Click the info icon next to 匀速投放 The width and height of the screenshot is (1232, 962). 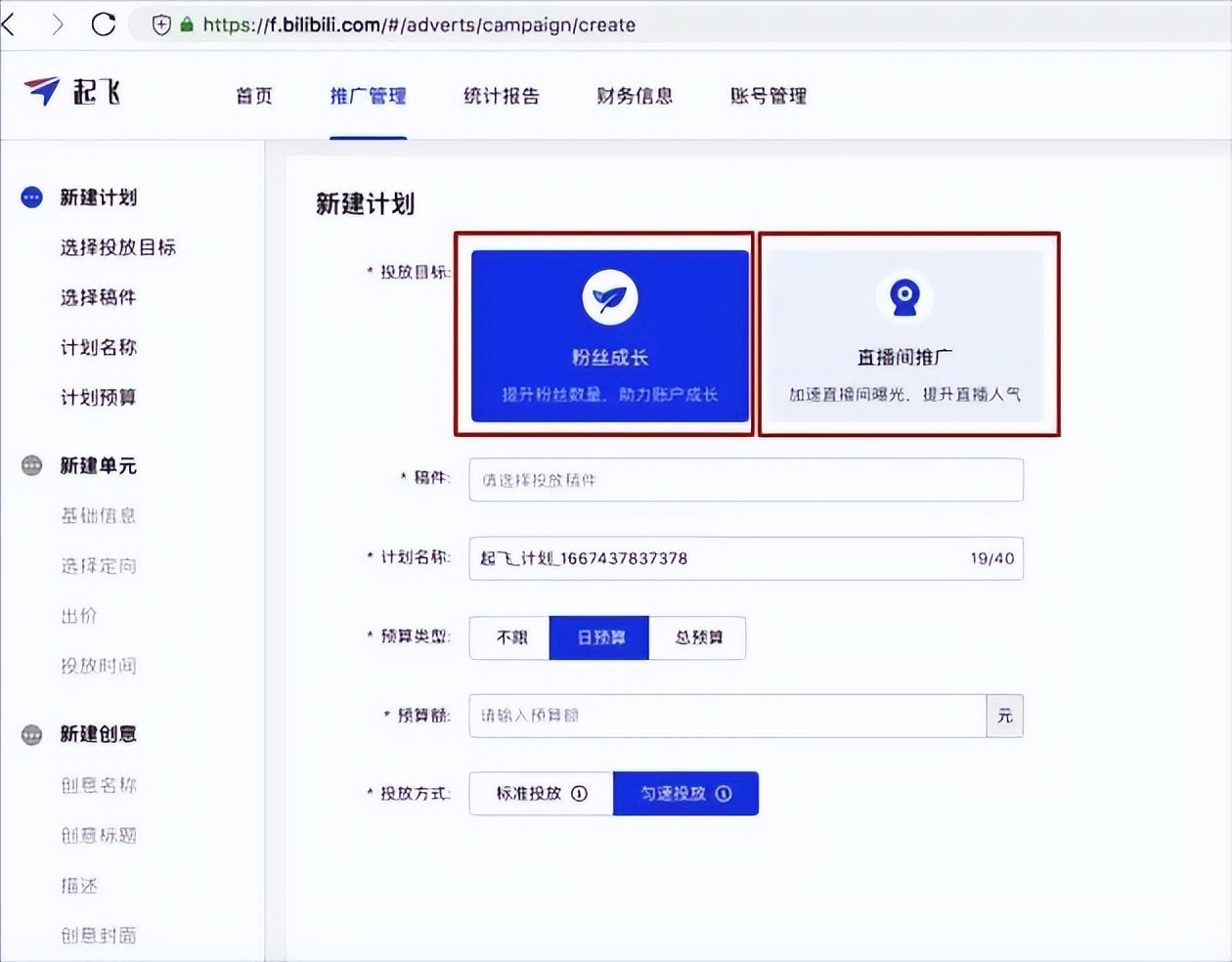724,794
